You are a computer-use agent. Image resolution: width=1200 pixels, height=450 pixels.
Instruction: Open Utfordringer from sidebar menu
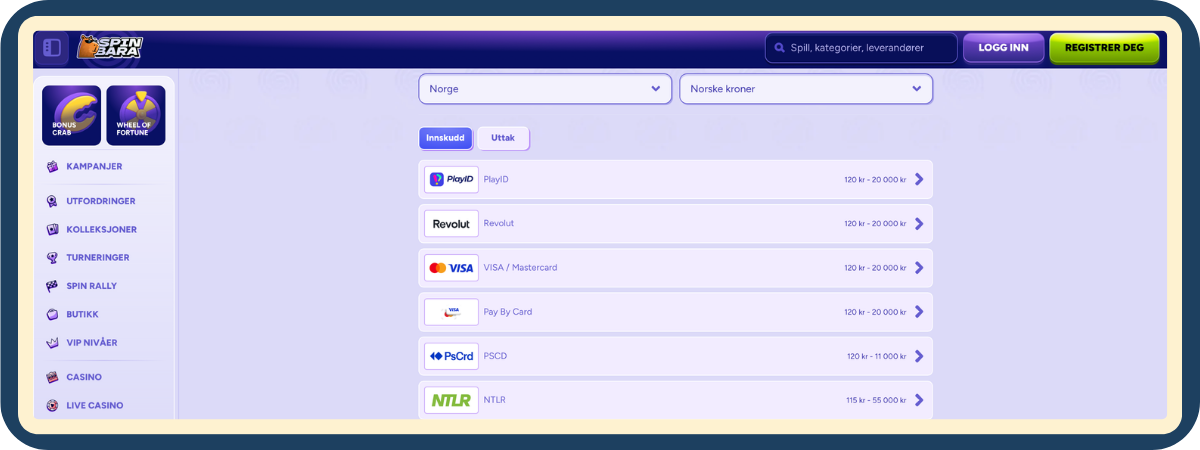tap(101, 201)
